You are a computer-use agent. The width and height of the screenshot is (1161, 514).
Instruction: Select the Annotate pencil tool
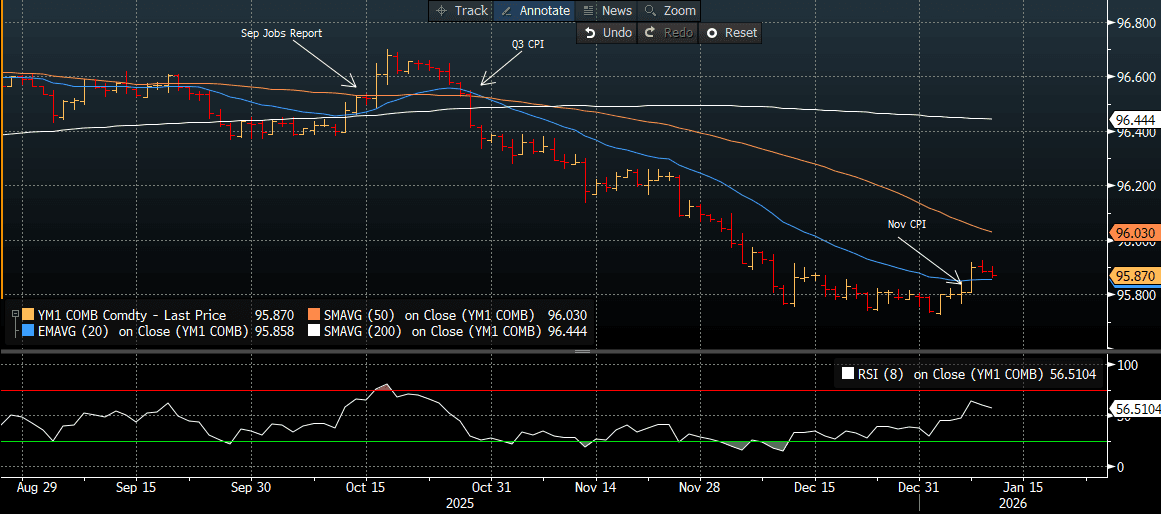(534, 10)
